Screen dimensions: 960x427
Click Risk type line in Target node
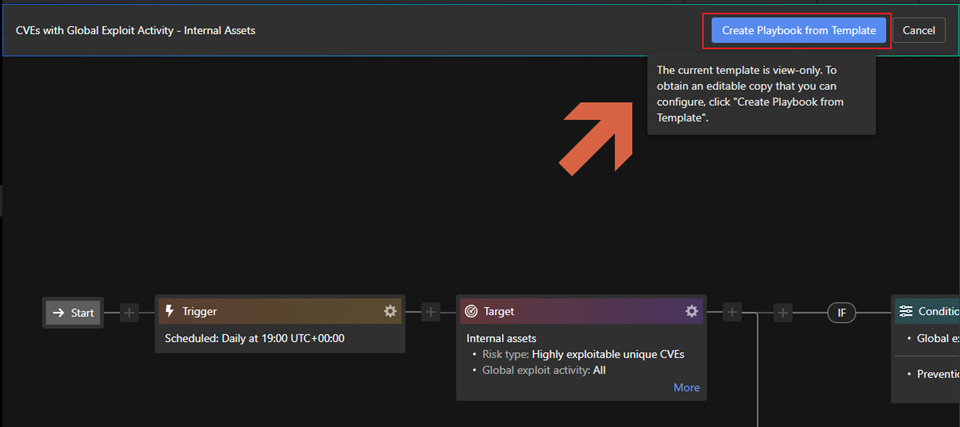(581, 354)
